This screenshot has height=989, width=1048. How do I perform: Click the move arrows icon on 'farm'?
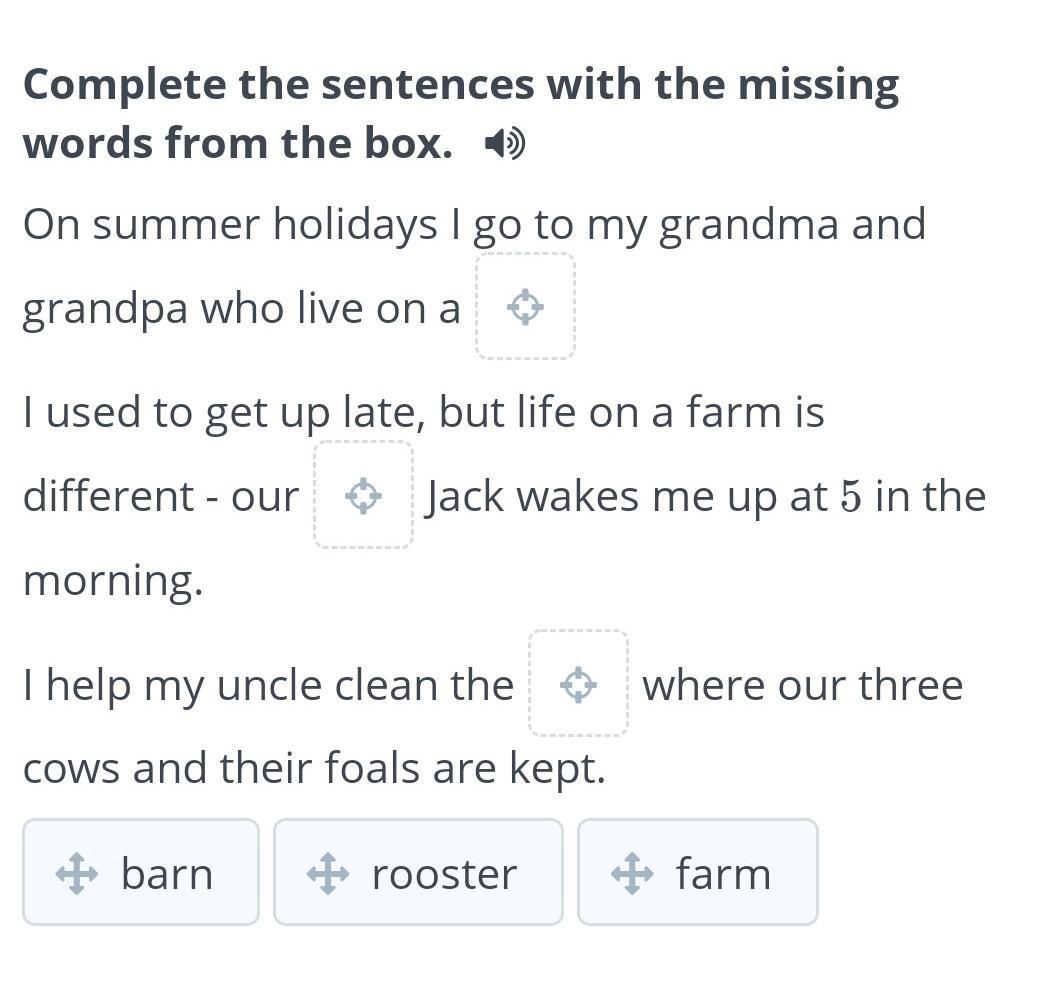[632, 873]
